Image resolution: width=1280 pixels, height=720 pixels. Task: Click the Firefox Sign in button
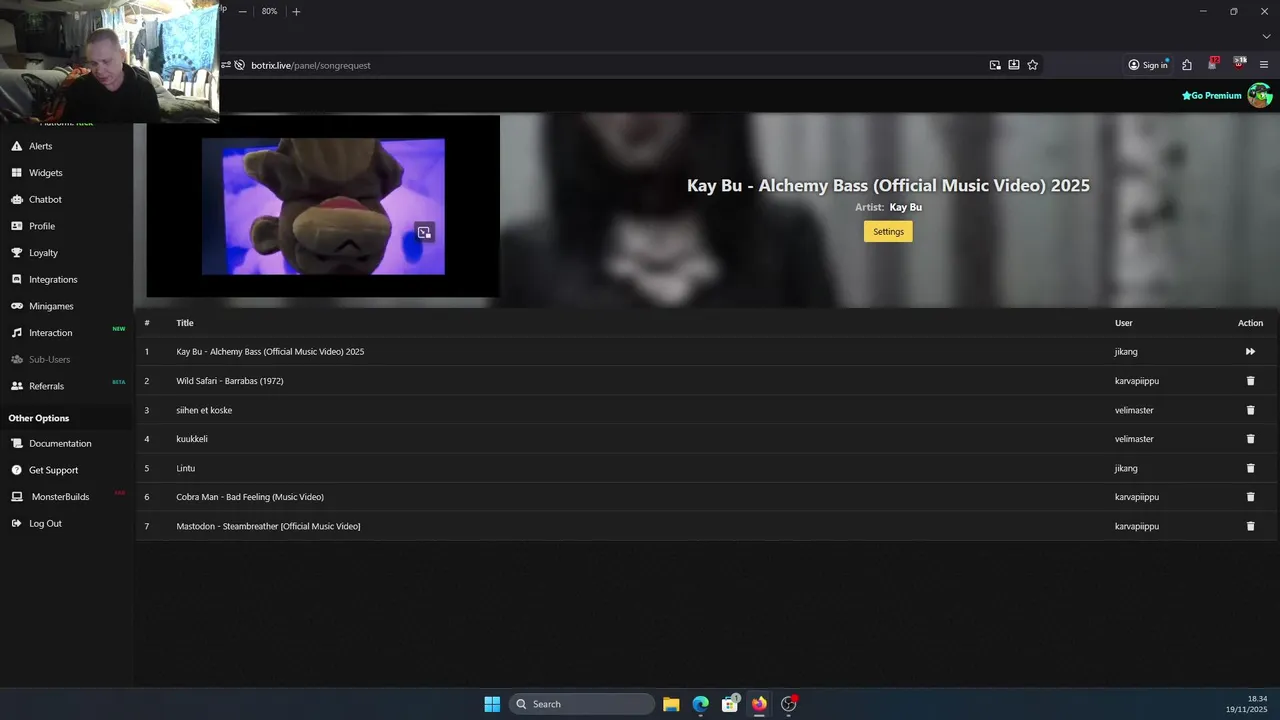1148,65
